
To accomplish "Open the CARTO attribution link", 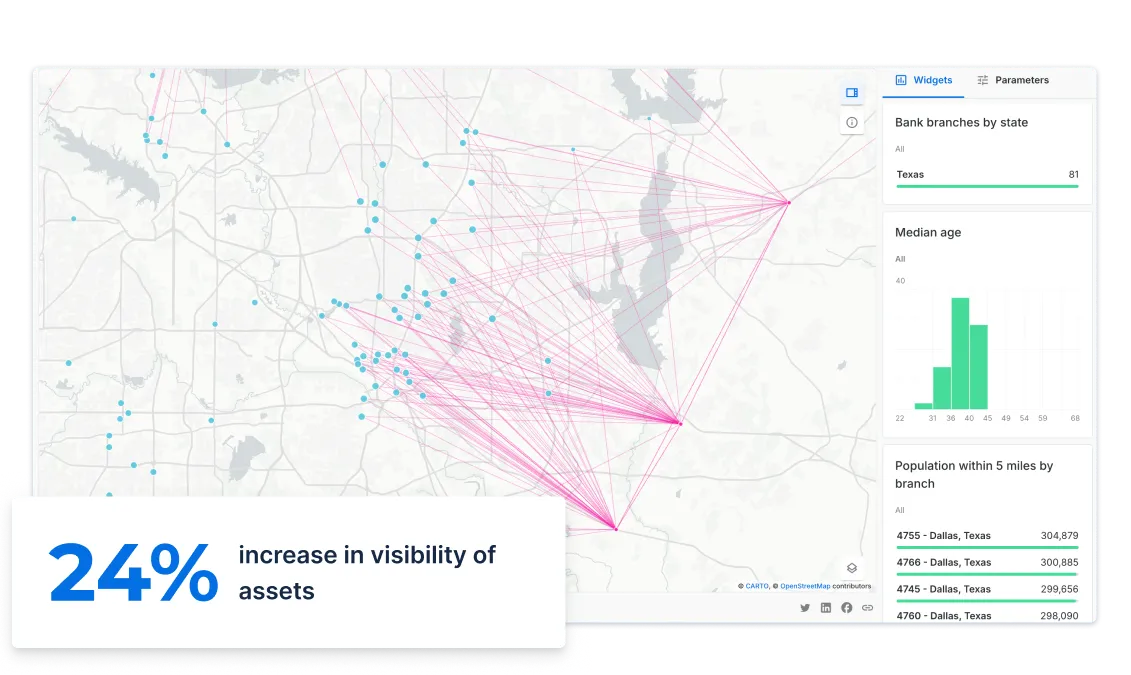I will point(757,586).
